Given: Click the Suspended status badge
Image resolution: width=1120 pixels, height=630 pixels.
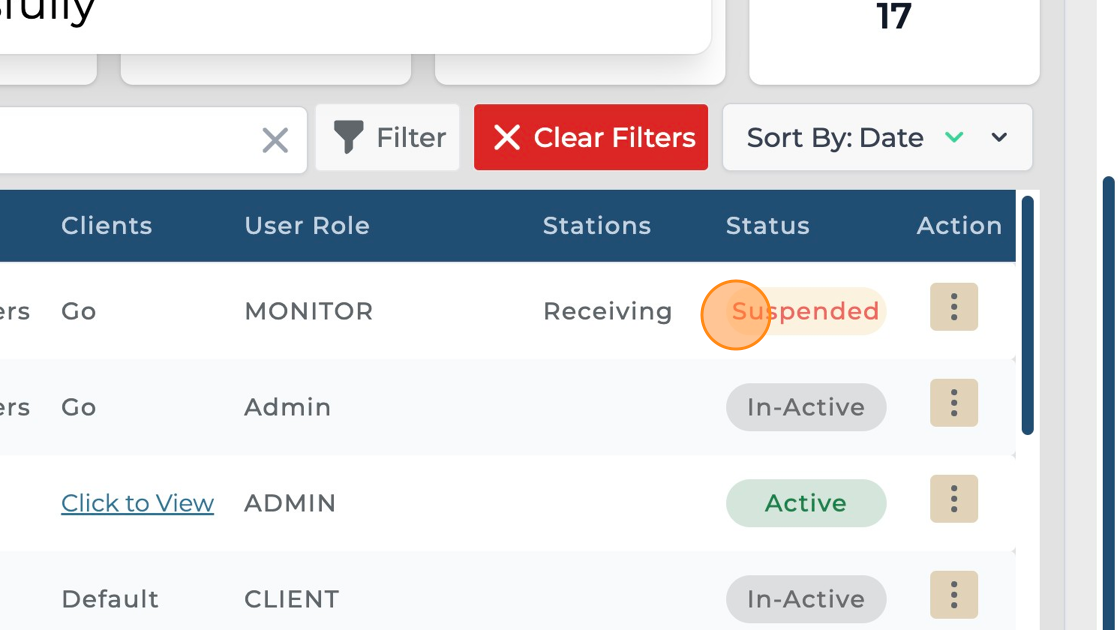Looking at the screenshot, I should (x=806, y=311).
